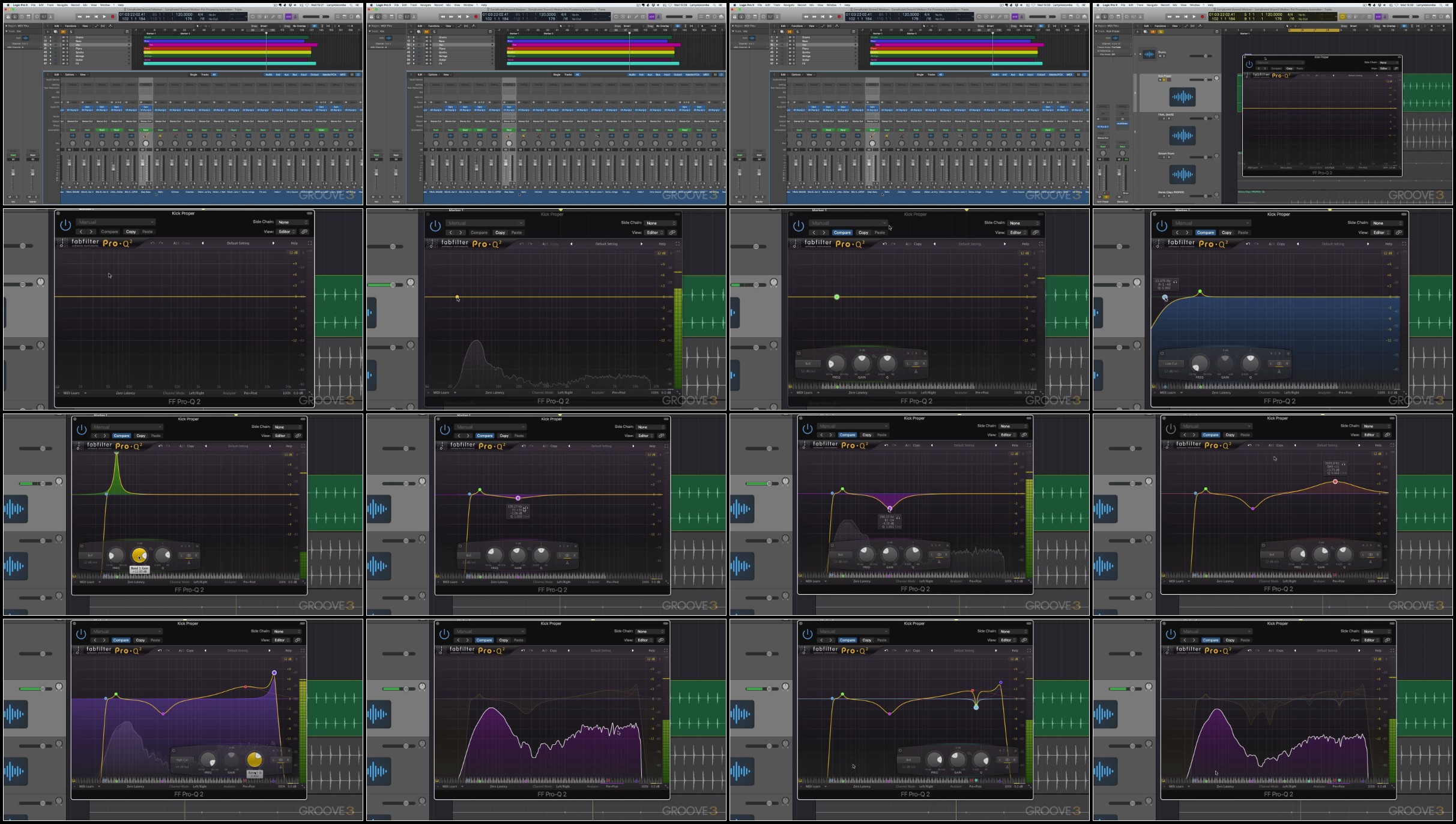Click Pro-Q power button in empty flat-EQ frame
1456x824 pixels.
[65, 226]
